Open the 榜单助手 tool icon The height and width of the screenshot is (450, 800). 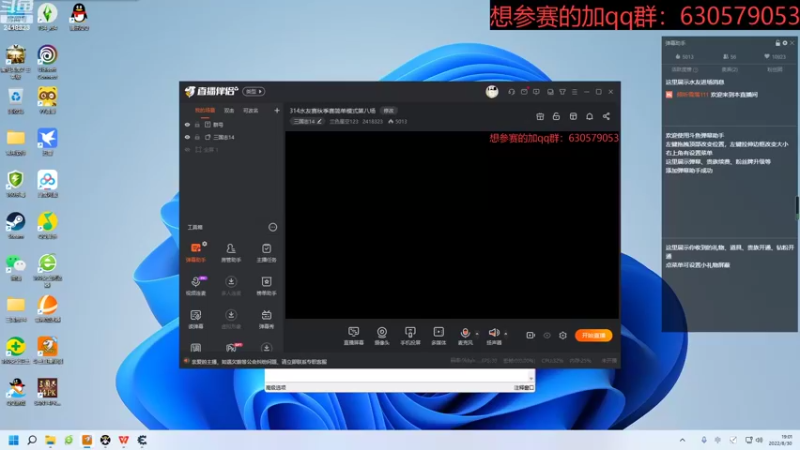[266, 286]
